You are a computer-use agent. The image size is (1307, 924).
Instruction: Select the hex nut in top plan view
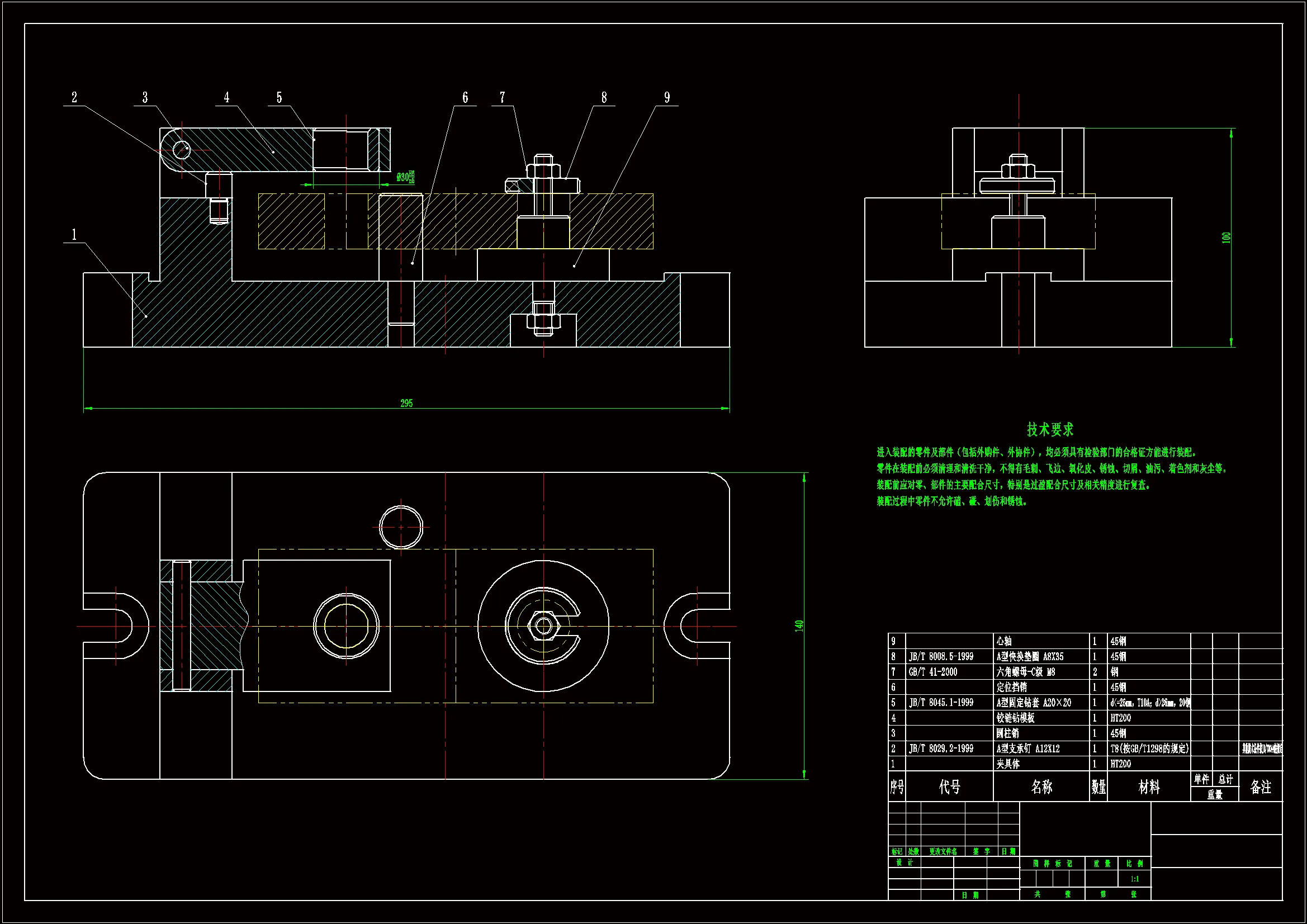[543, 626]
